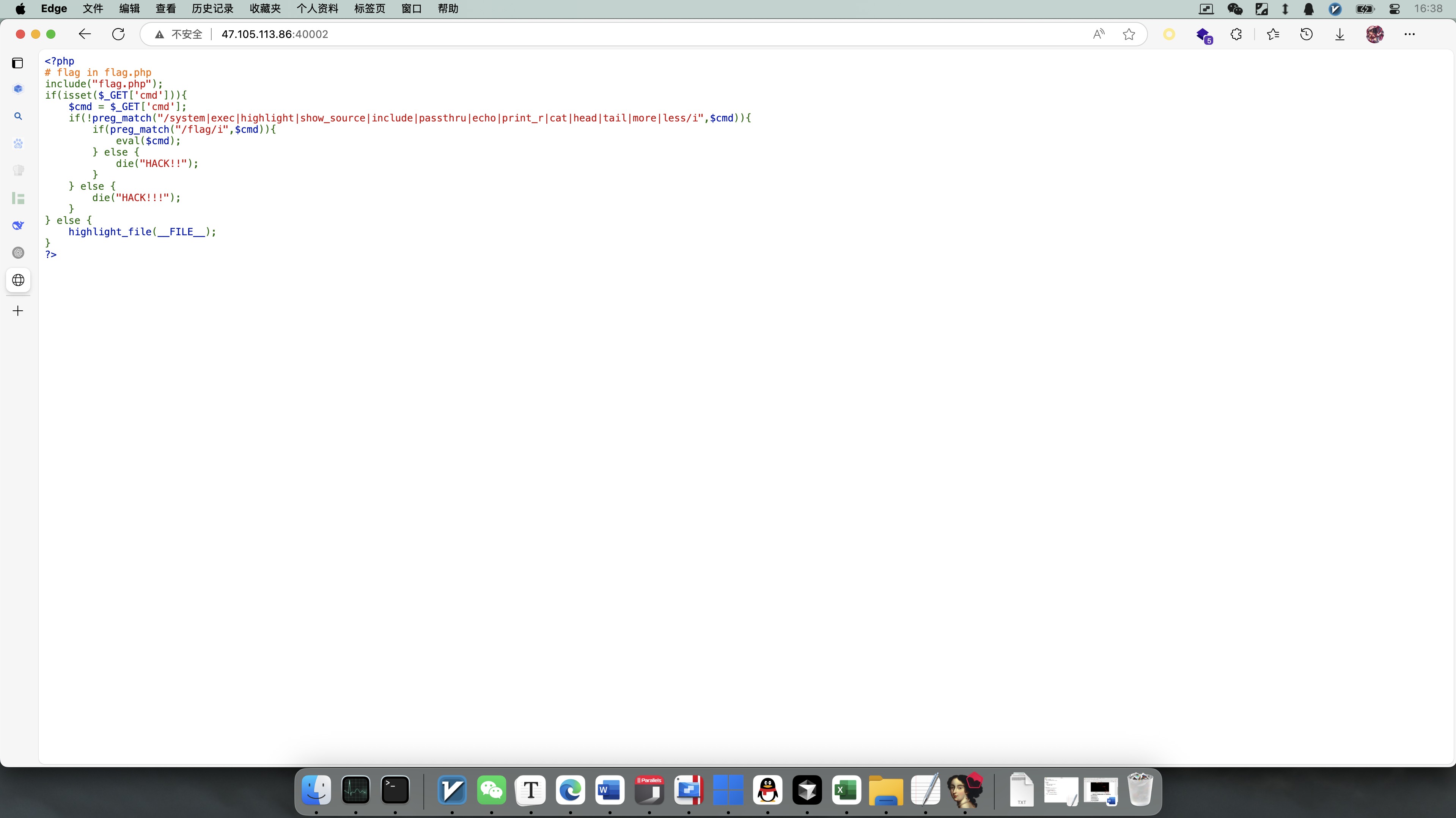Click the address bar URL 47.105.113.86:40002

[275, 35]
